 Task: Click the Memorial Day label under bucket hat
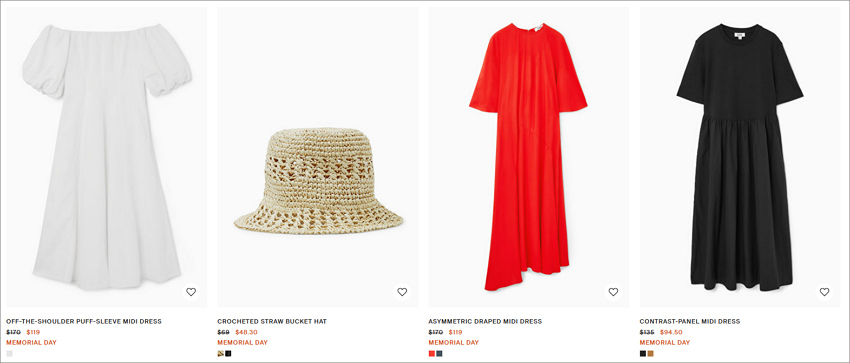[242, 342]
